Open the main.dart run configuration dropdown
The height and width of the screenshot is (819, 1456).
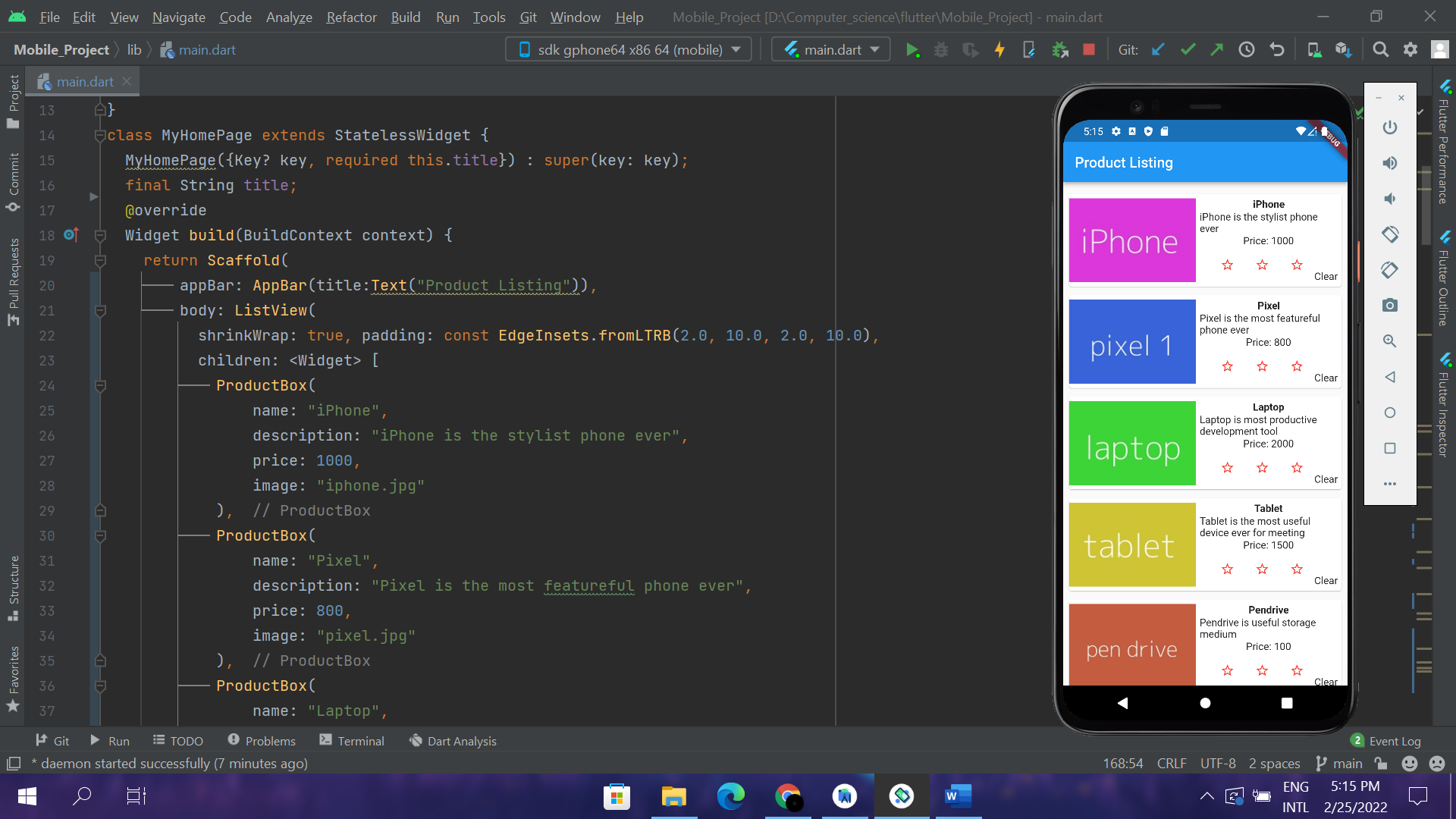coord(830,49)
